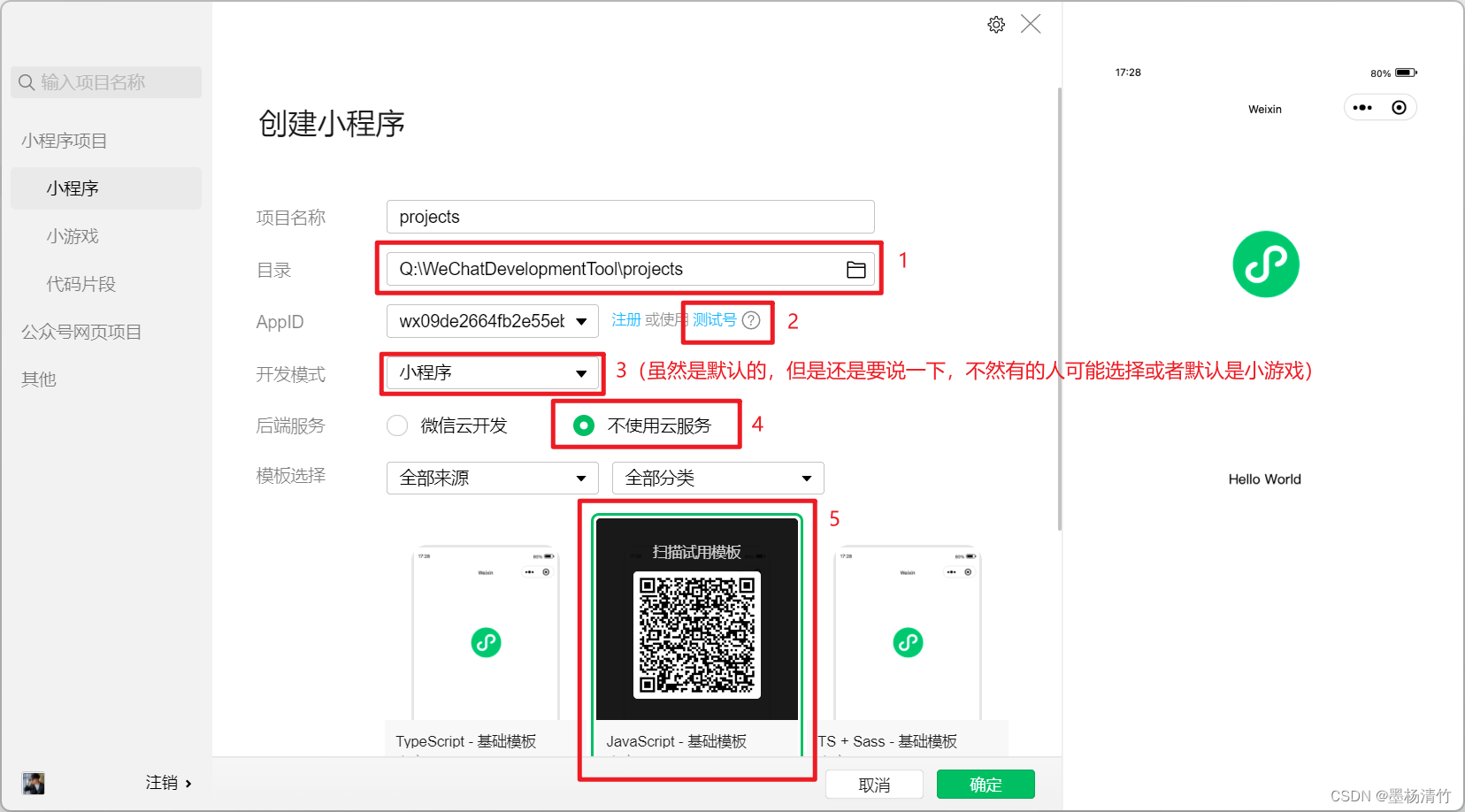The width and height of the screenshot is (1465, 812).
Task: Click the 测试号 link
Action: point(714,320)
